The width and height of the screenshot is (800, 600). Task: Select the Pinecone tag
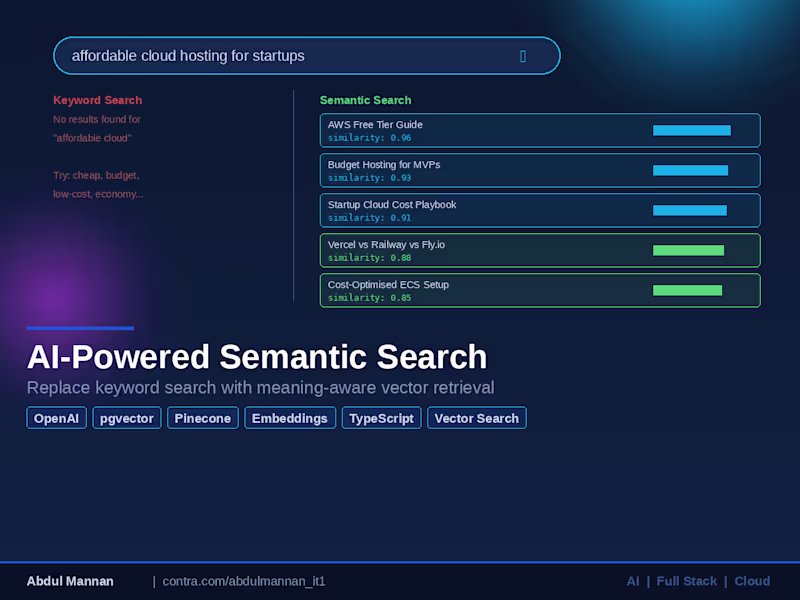tap(203, 418)
